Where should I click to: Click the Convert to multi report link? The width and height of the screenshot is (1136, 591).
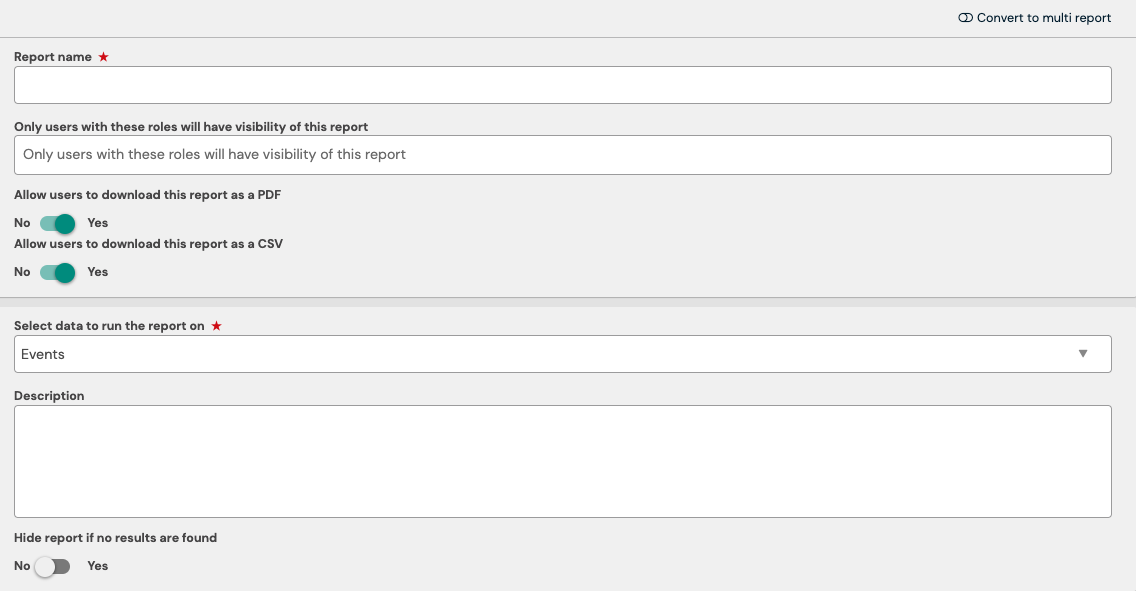pos(1043,17)
